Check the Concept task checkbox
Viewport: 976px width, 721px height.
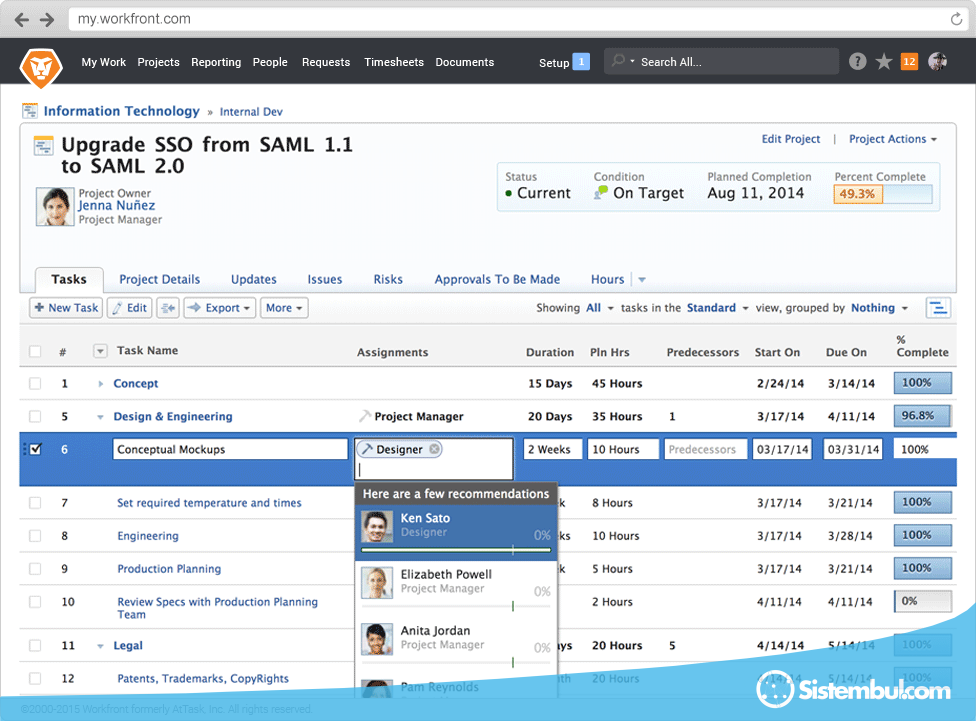(35, 384)
